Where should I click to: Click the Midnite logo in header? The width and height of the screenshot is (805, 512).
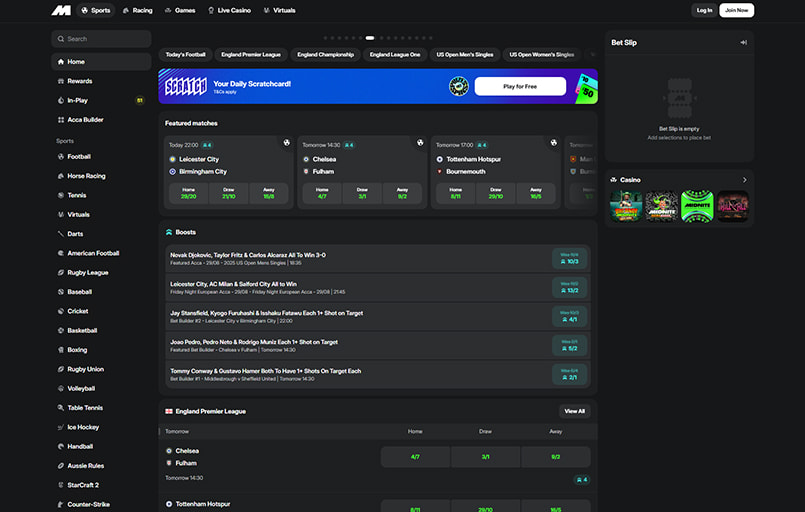point(61,10)
